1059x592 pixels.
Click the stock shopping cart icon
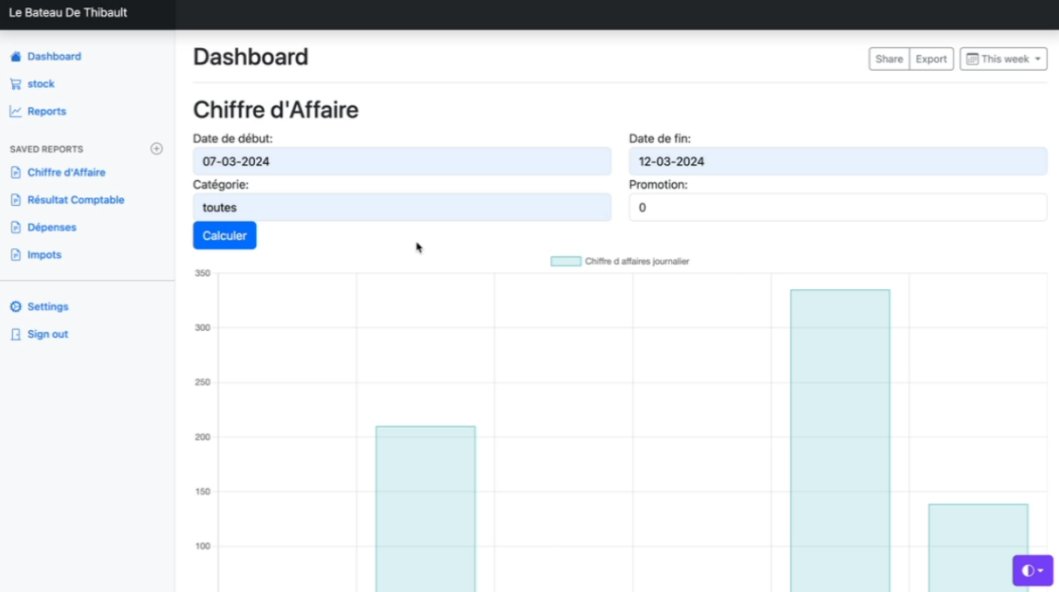point(15,84)
